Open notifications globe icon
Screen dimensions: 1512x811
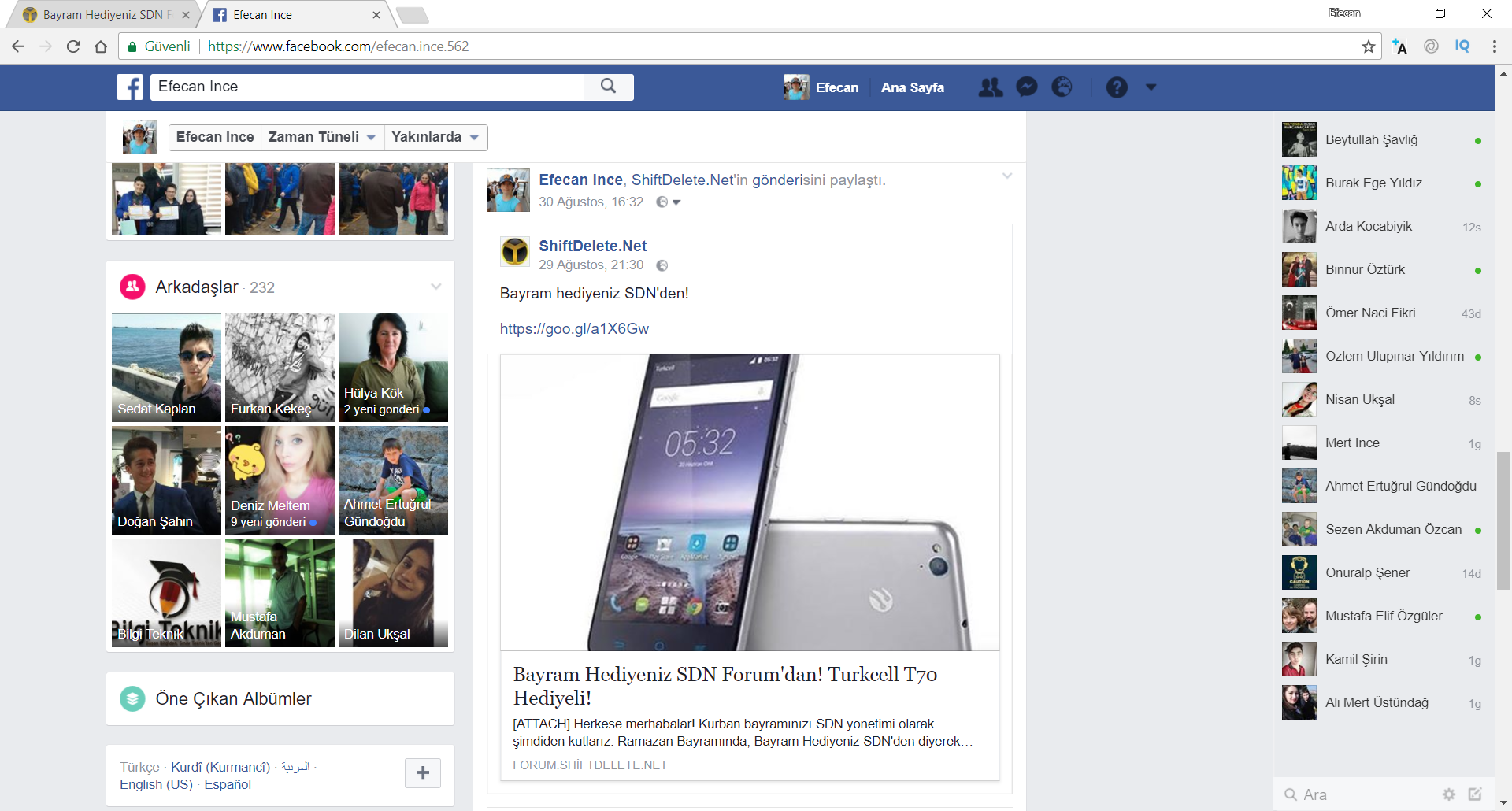click(x=1062, y=87)
